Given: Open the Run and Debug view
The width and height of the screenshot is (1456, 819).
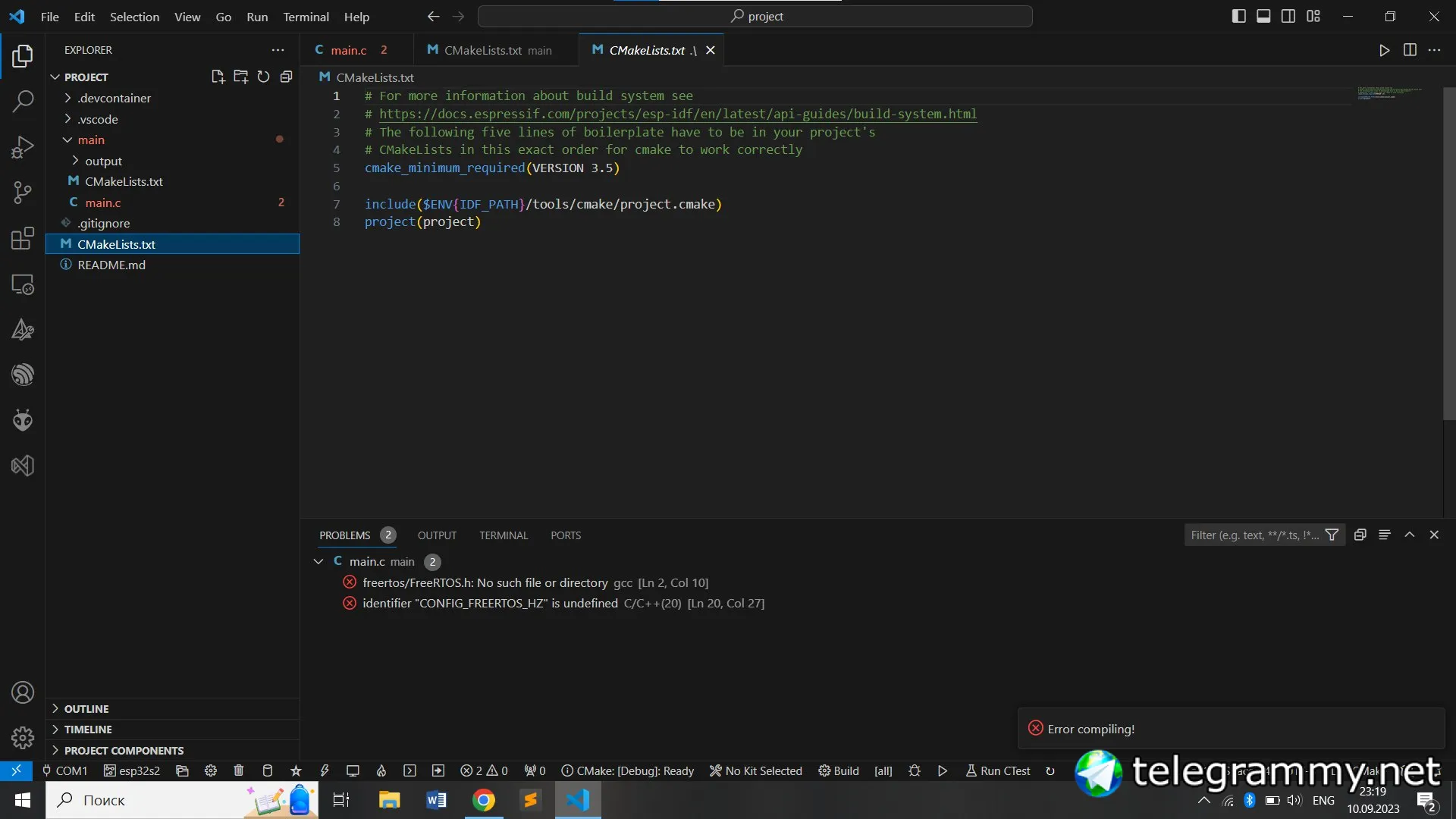Looking at the screenshot, I should tap(23, 147).
